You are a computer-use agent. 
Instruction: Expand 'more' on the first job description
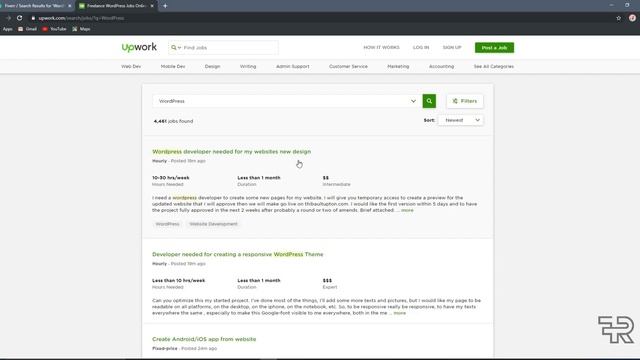(x=407, y=210)
